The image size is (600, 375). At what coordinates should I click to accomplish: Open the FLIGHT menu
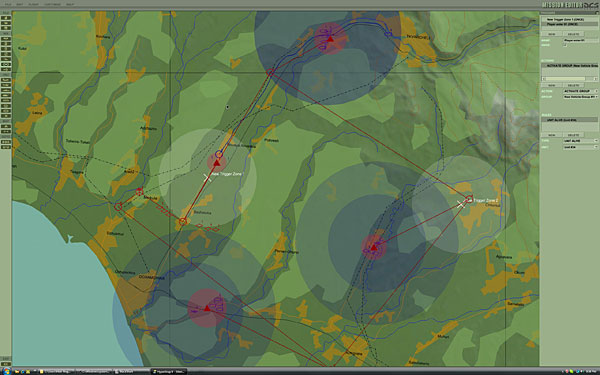34,5
